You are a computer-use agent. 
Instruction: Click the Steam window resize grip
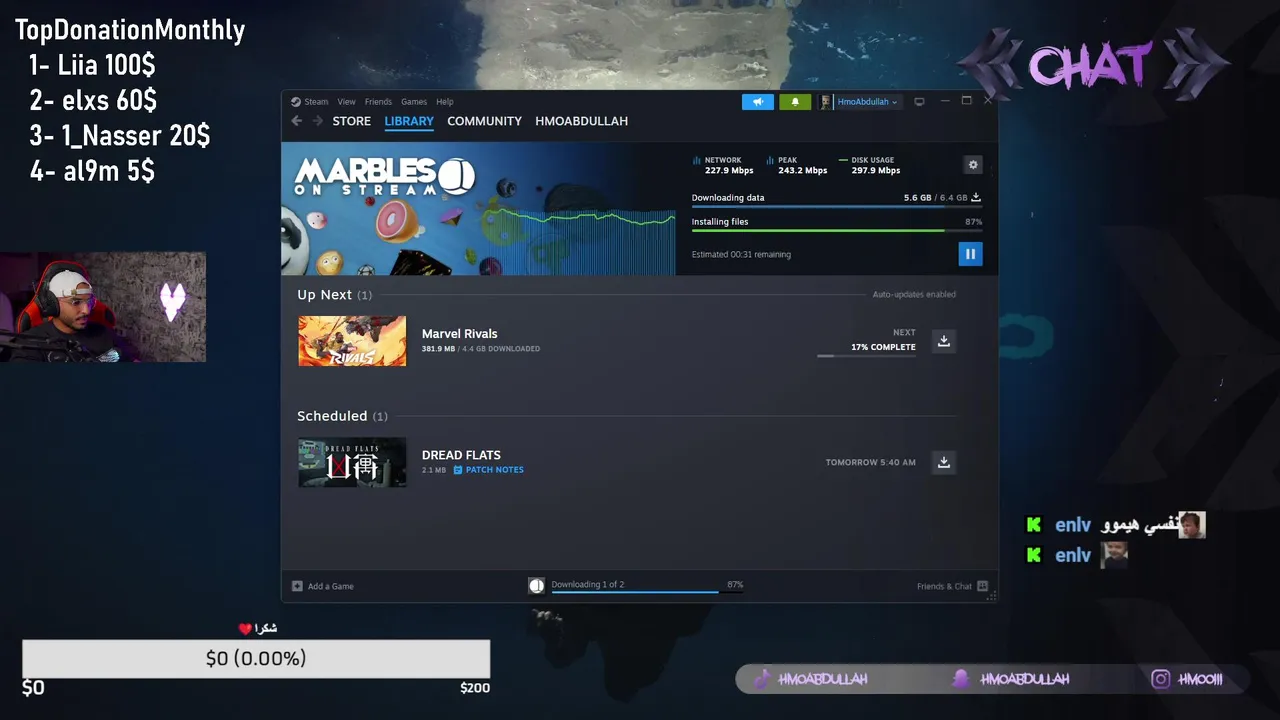click(x=992, y=596)
